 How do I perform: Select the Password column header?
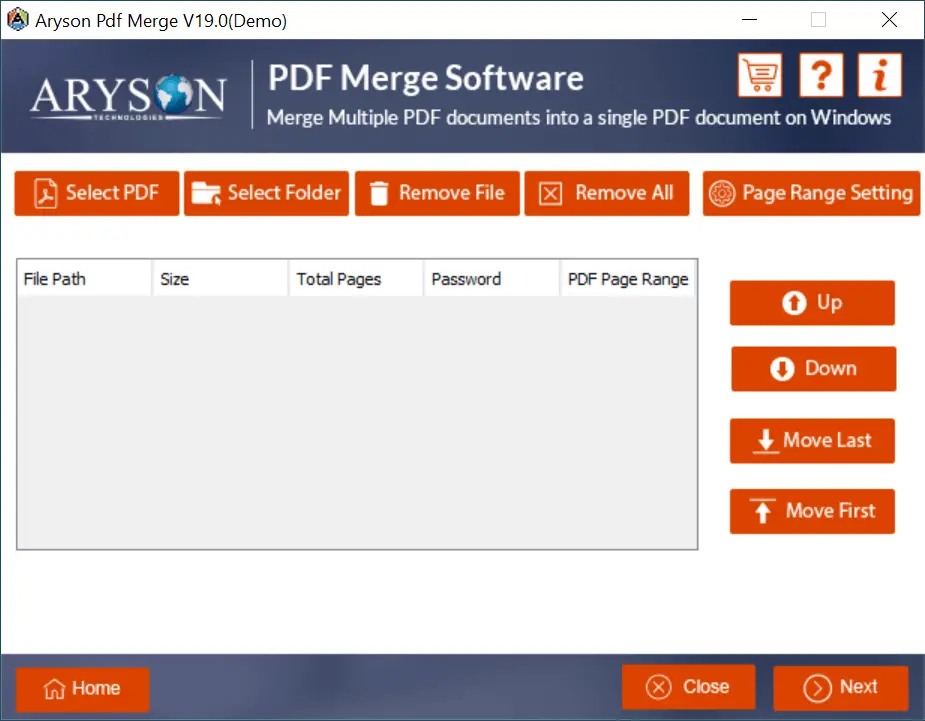491,278
